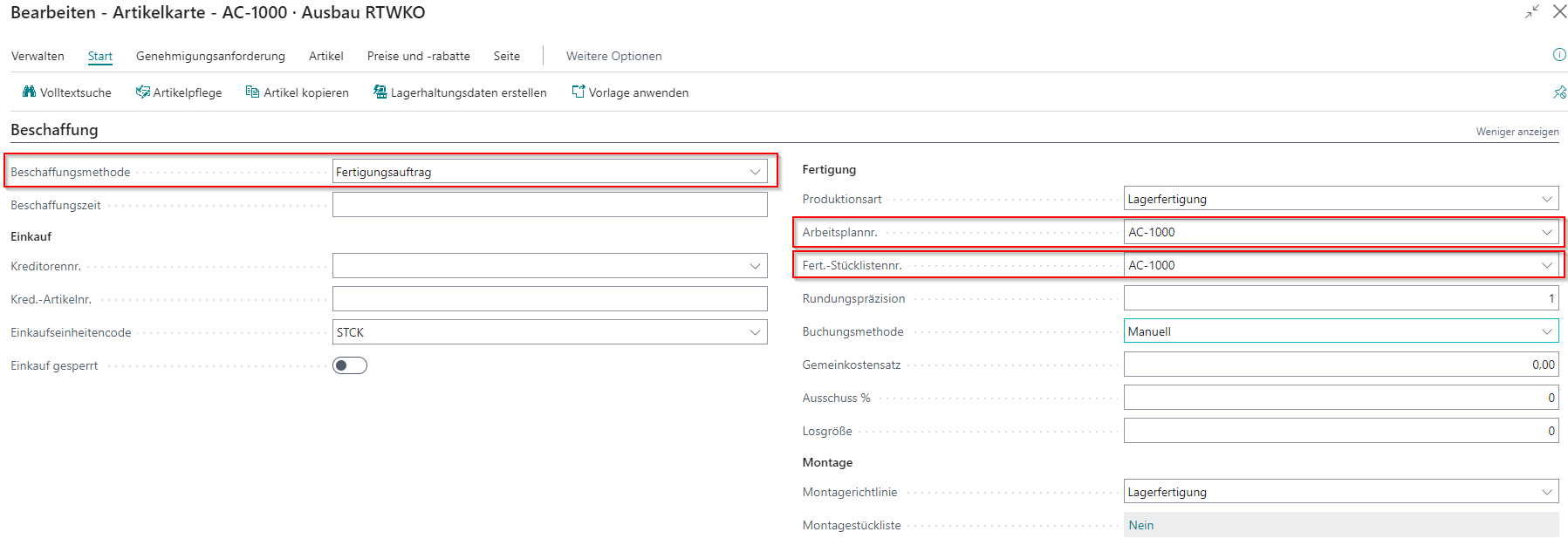The image size is (1568, 559).
Task: Open the Beschaffungsmethode dropdown
Action: pos(755,172)
